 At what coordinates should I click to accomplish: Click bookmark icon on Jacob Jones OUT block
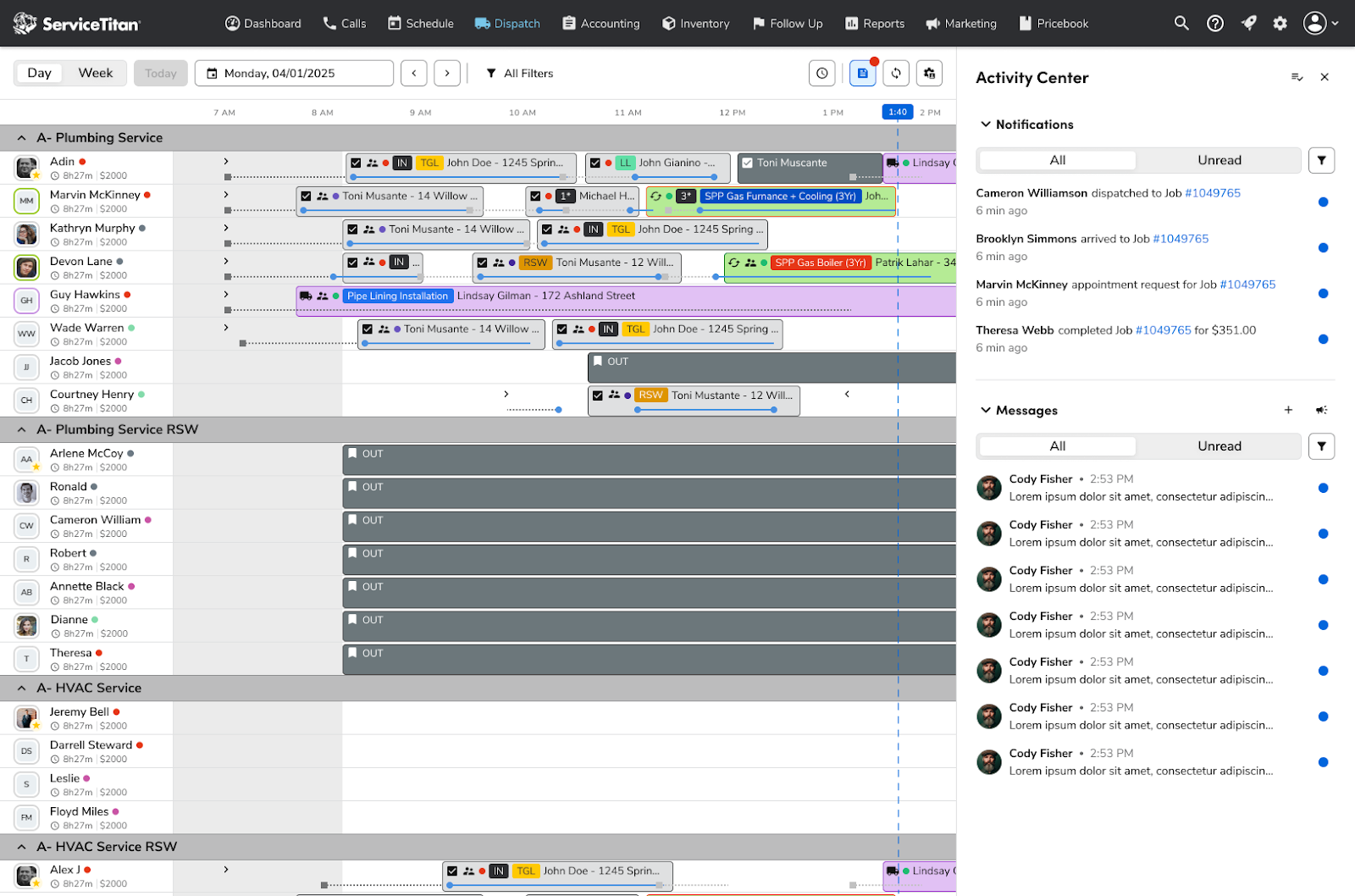coord(598,362)
